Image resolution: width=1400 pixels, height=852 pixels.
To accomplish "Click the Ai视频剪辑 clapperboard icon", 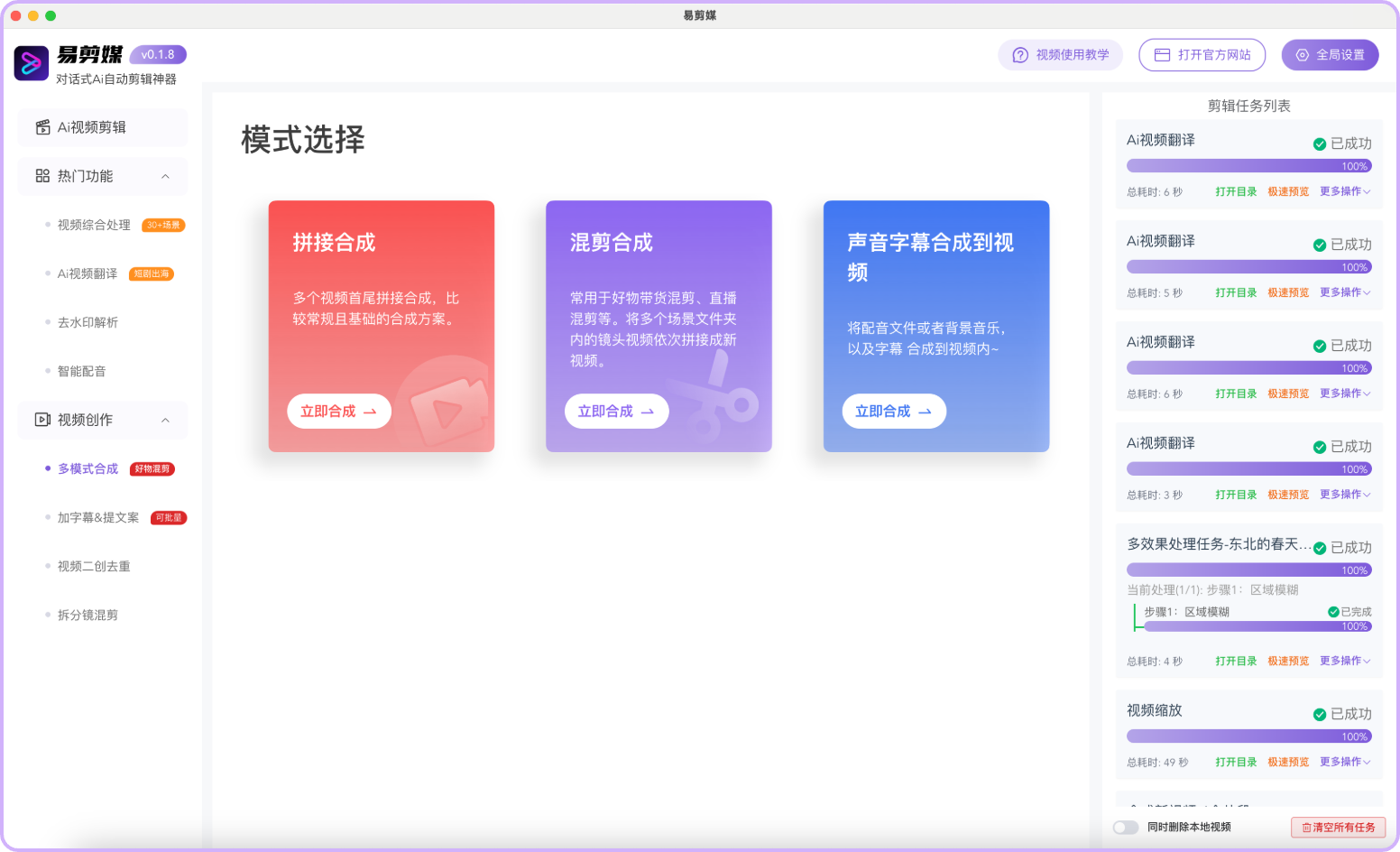I will coord(42,127).
